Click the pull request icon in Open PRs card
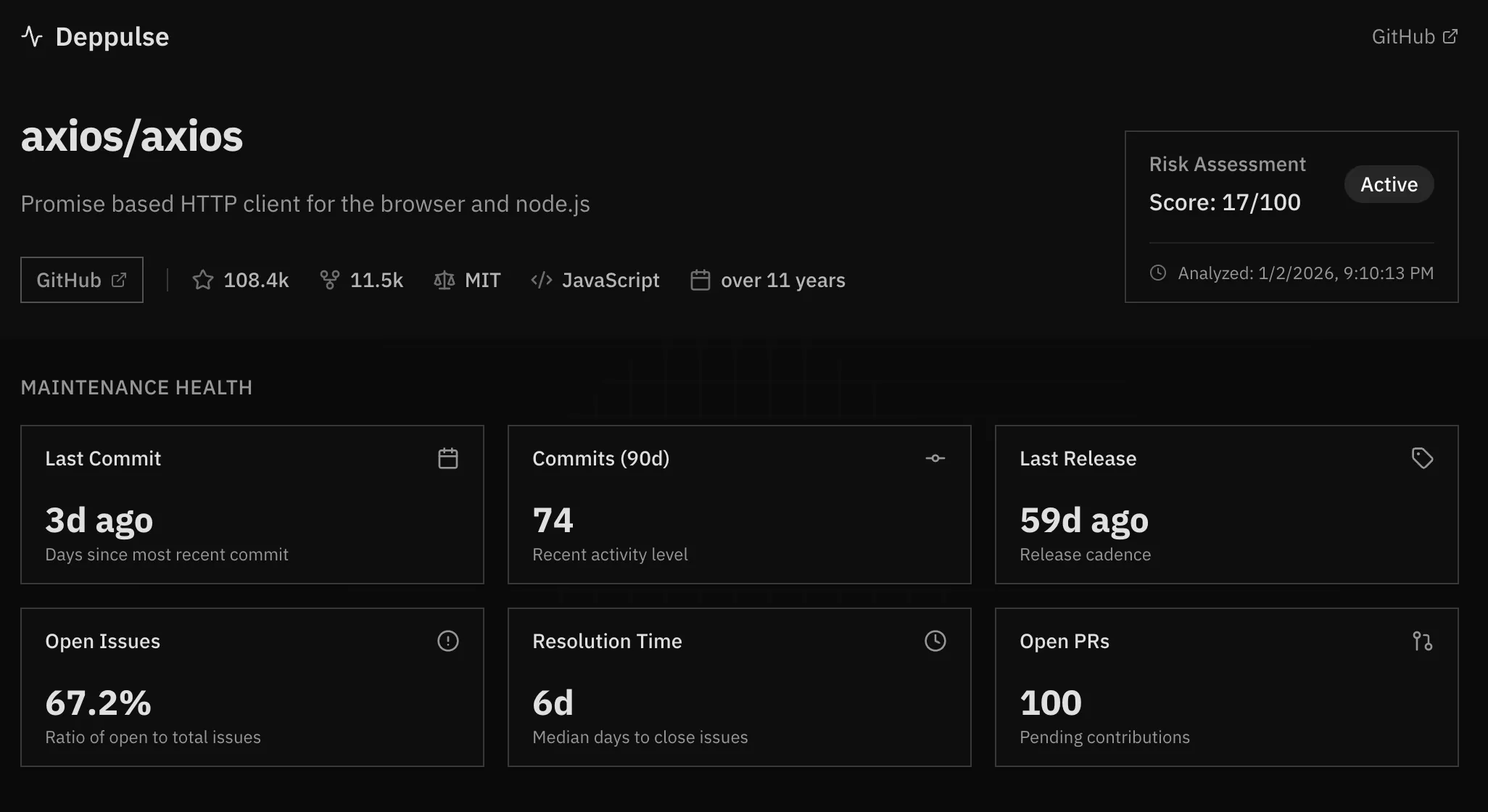The image size is (1488, 812). click(1422, 641)
